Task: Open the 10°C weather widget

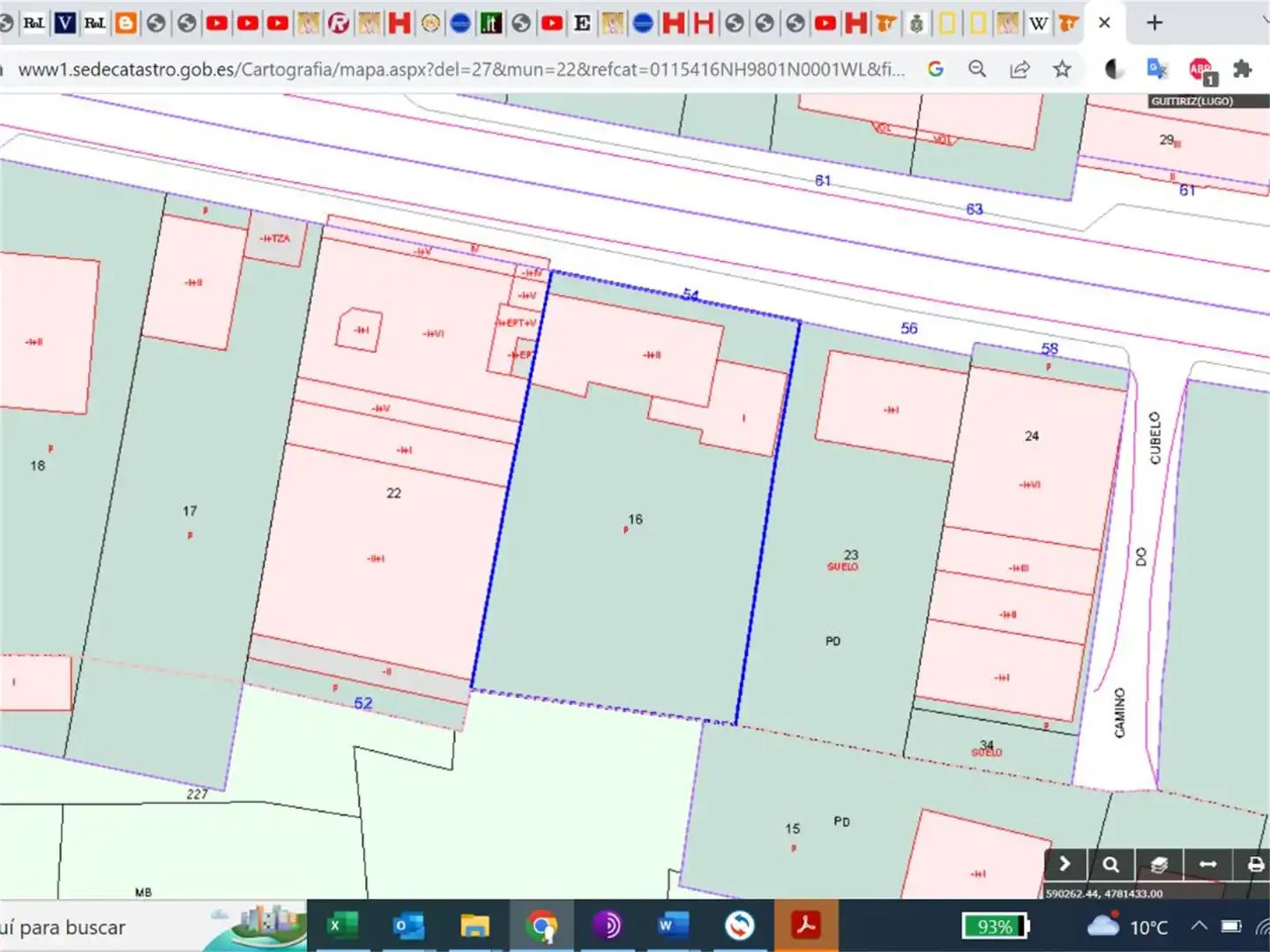Action: coord(1128,926)
